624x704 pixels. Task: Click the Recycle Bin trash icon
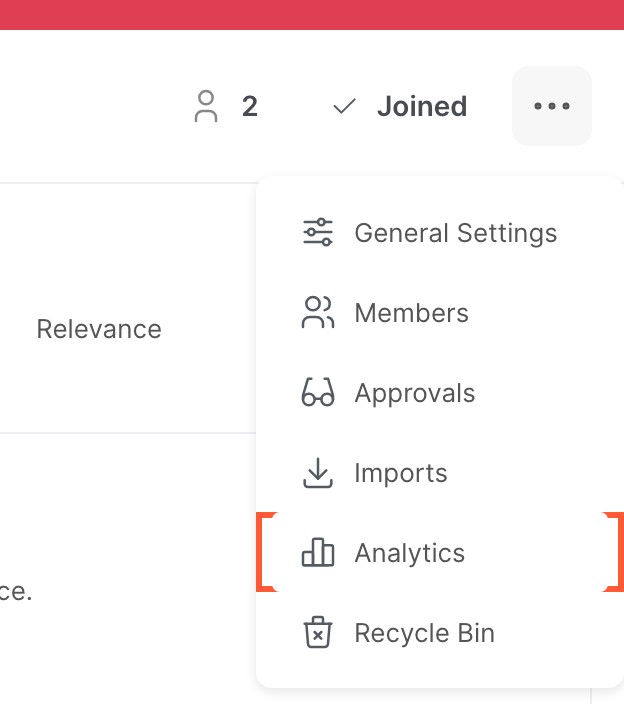tap(318, 632)
